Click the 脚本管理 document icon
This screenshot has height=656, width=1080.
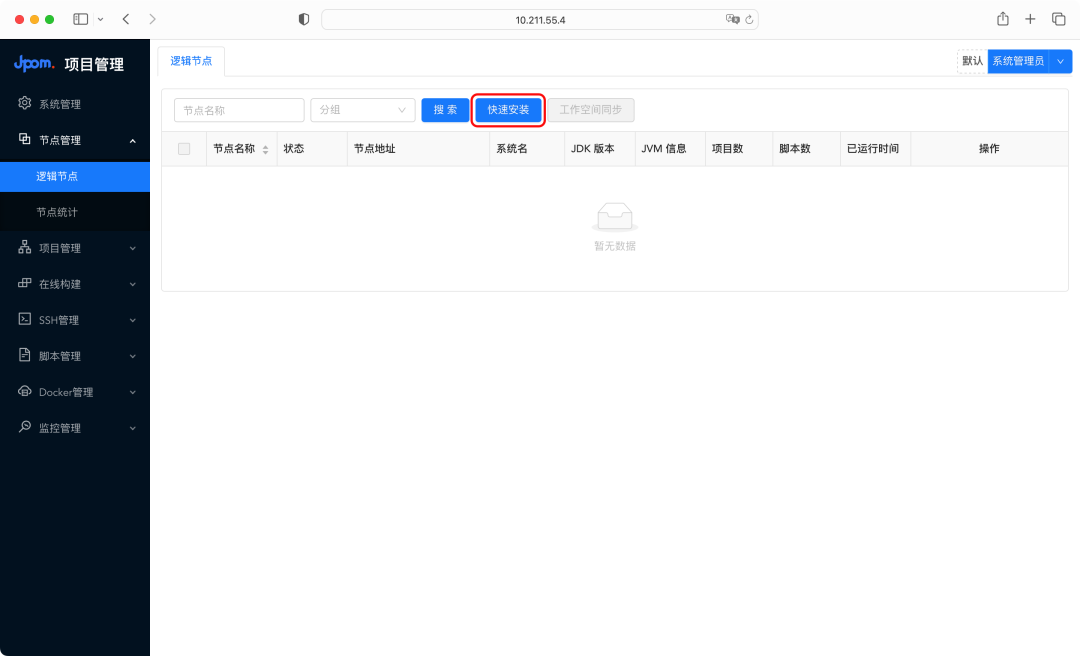25,355
